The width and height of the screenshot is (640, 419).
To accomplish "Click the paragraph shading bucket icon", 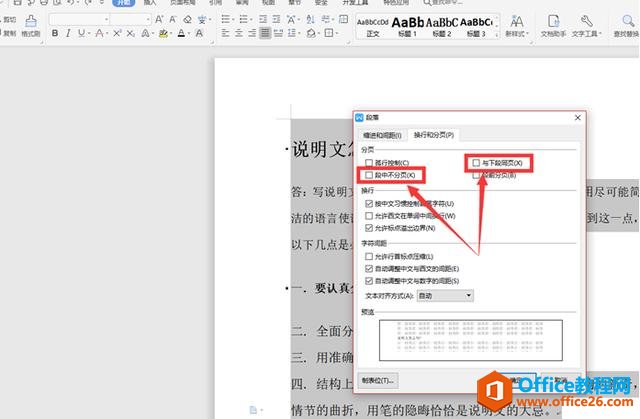I will click(x=311, y=33).
